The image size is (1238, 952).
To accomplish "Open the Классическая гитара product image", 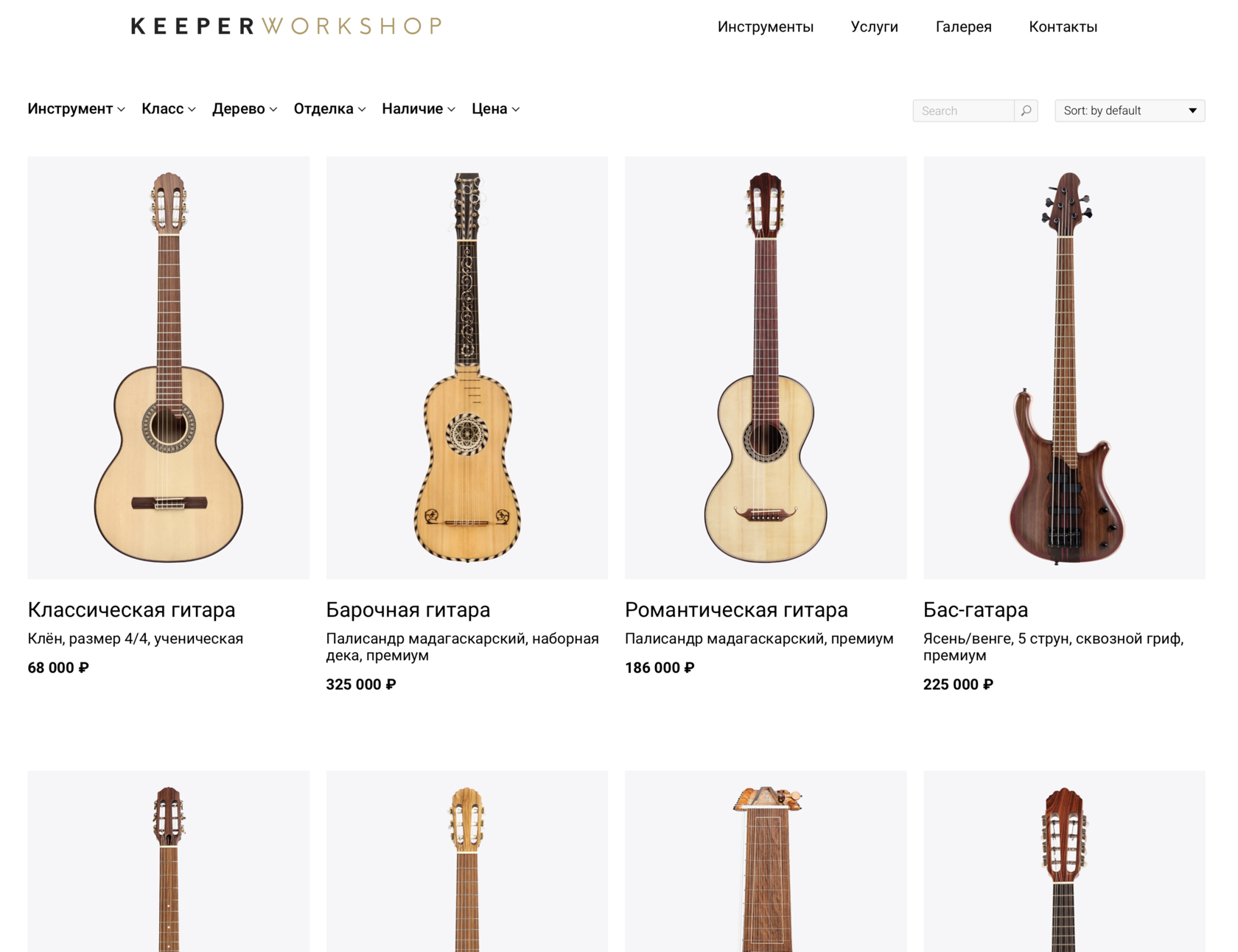I will (x=169, y=367).
